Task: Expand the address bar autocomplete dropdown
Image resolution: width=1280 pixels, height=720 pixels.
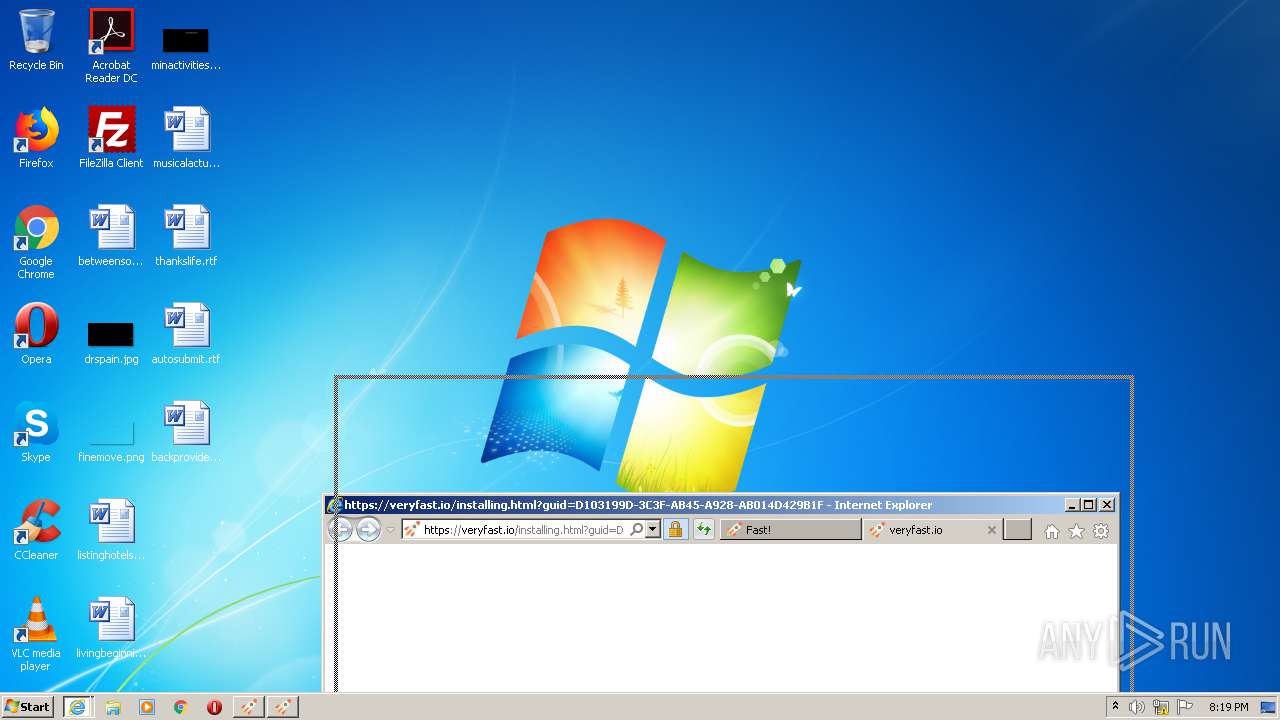Action: click(653, 530)
